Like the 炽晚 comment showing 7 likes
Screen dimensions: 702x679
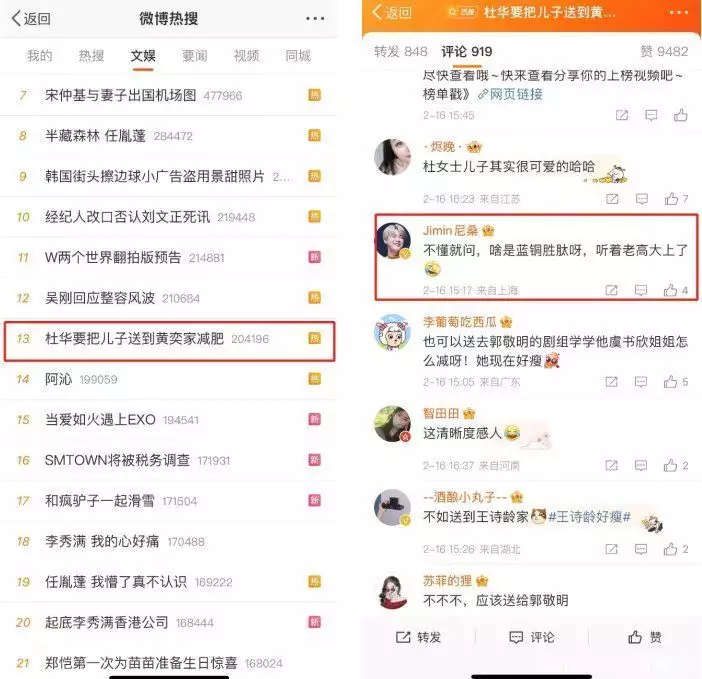point(671,199)
